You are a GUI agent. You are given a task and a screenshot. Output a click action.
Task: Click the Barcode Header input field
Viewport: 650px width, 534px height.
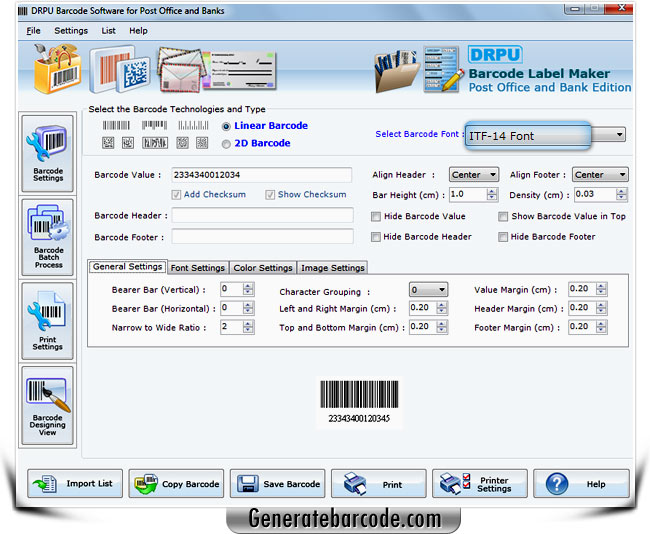(x=262, y=216)
